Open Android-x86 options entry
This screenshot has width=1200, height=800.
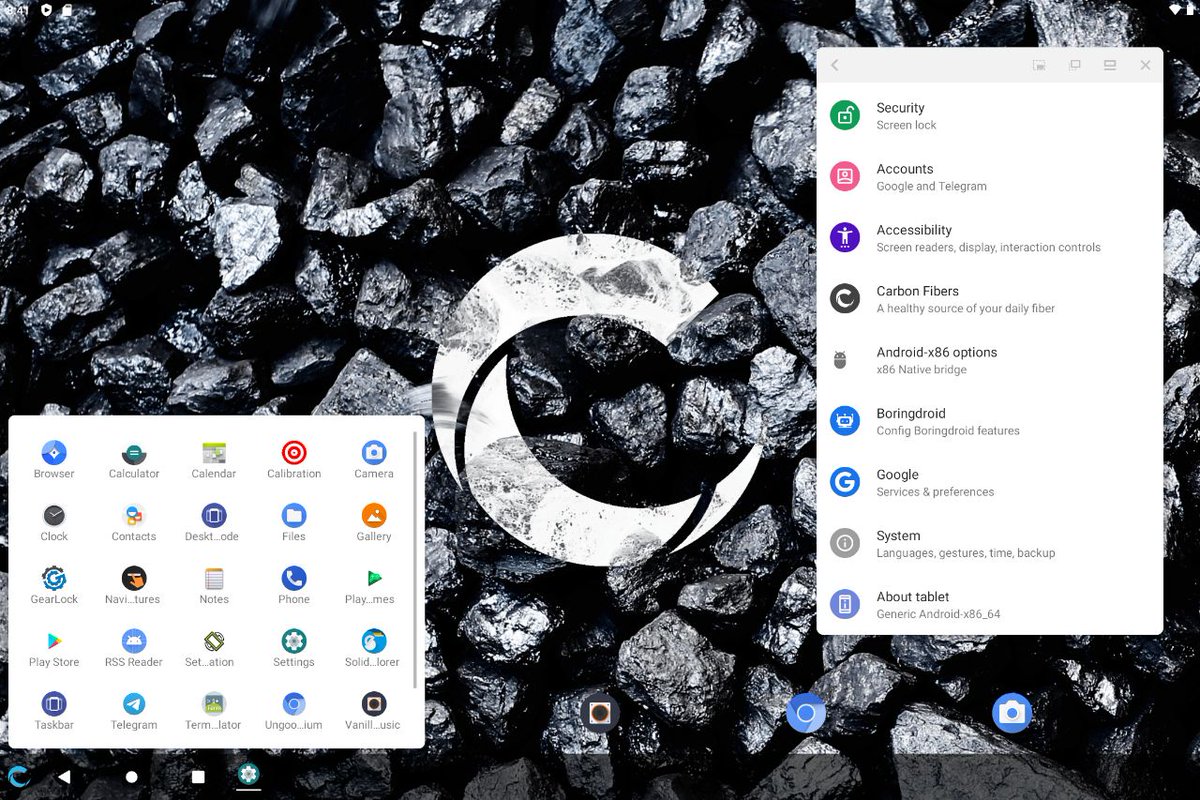pyautogui.click(x=990, y=359)
